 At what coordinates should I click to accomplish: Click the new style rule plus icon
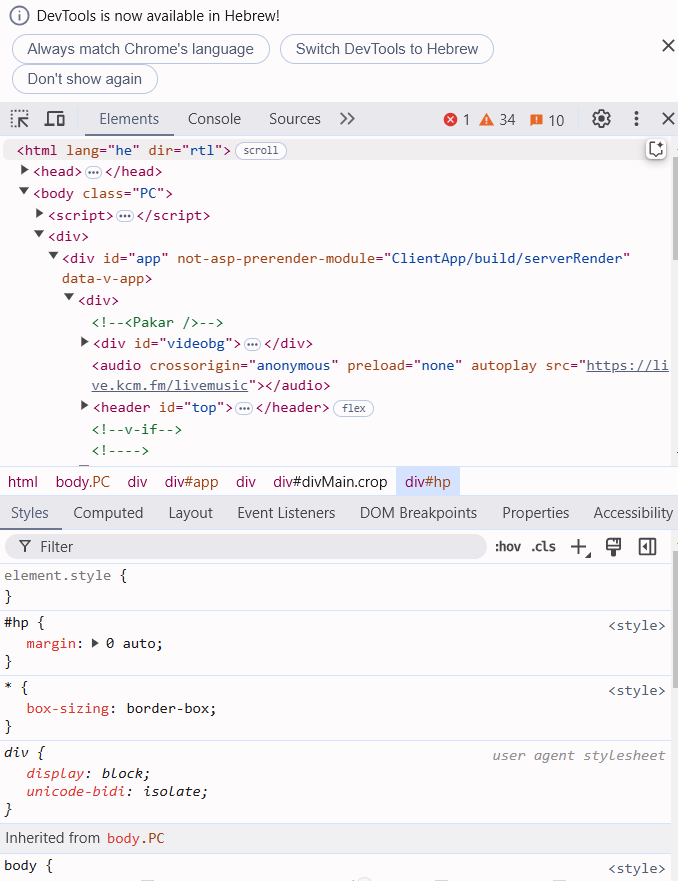click(x=578, y=546)
